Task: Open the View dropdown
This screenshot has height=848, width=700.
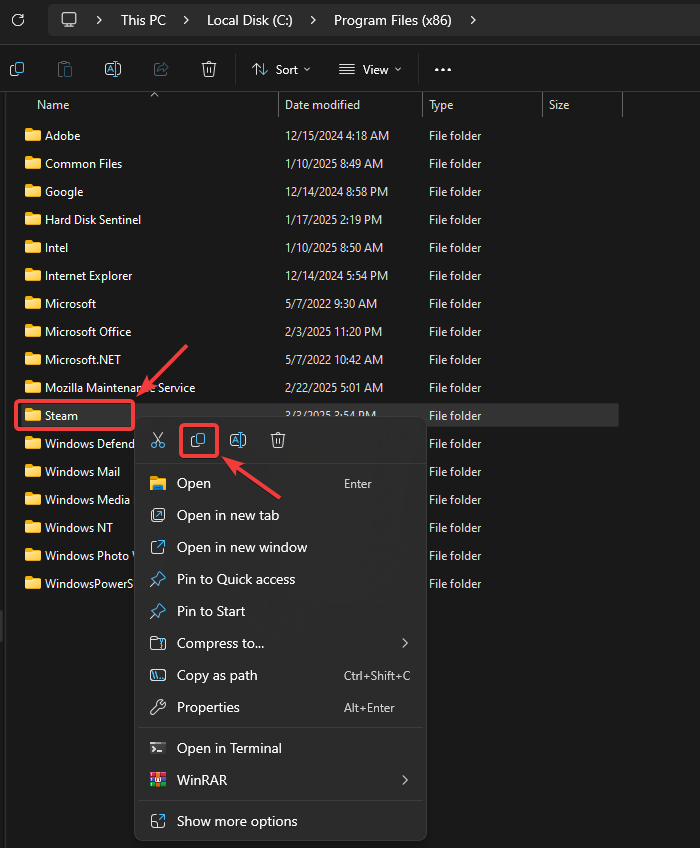Action: (x=370, y=69)
